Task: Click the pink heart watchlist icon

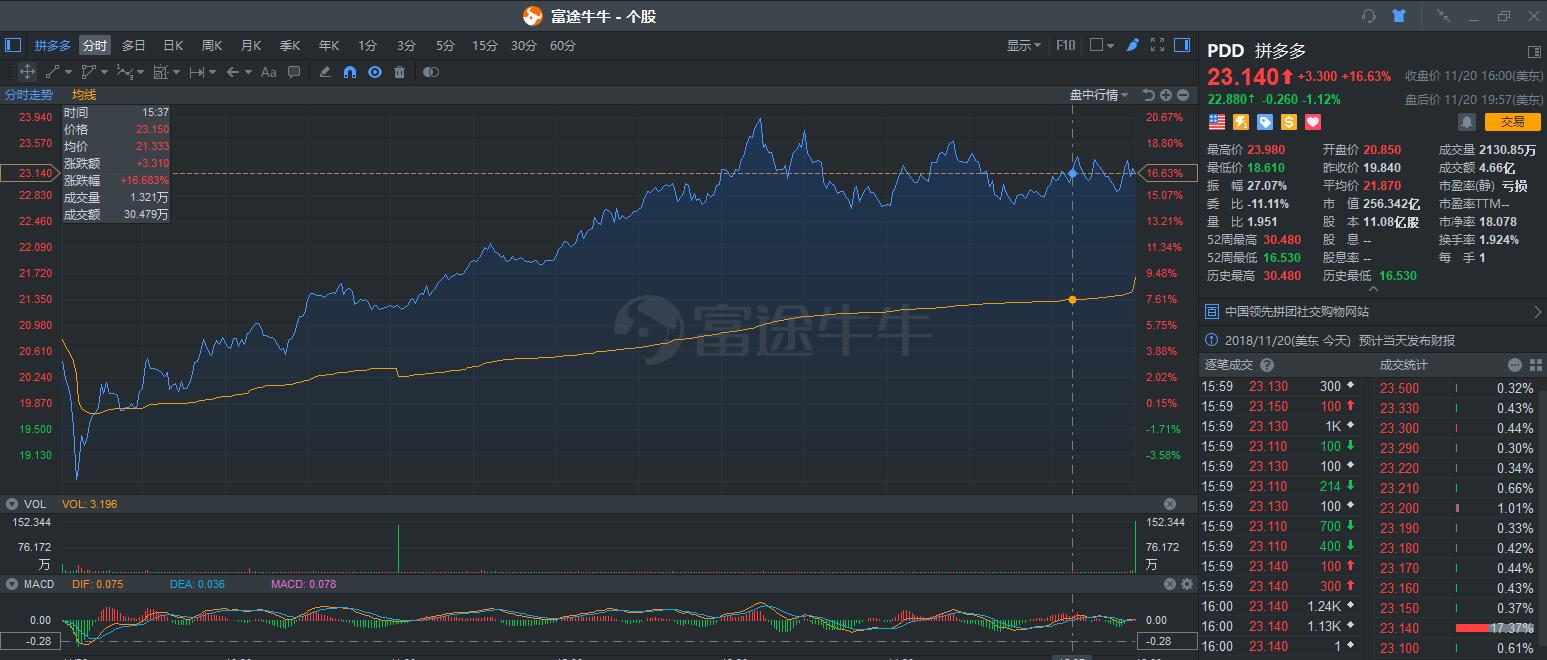Action: (1313, 122)
